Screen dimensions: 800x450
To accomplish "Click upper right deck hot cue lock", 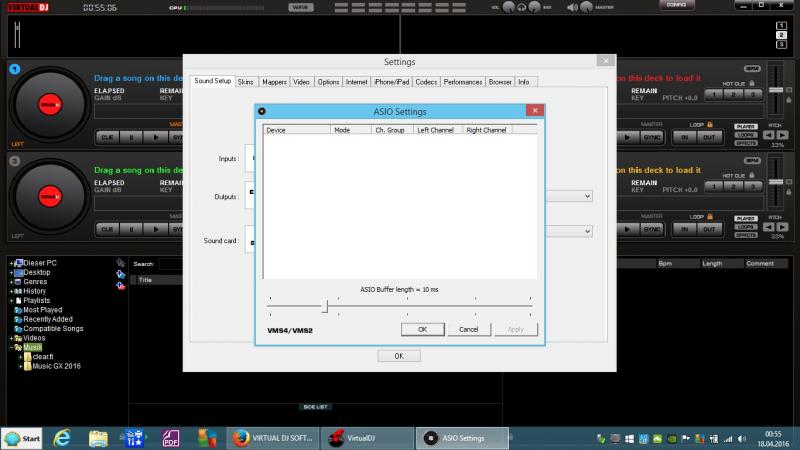I will pos(752,83).
